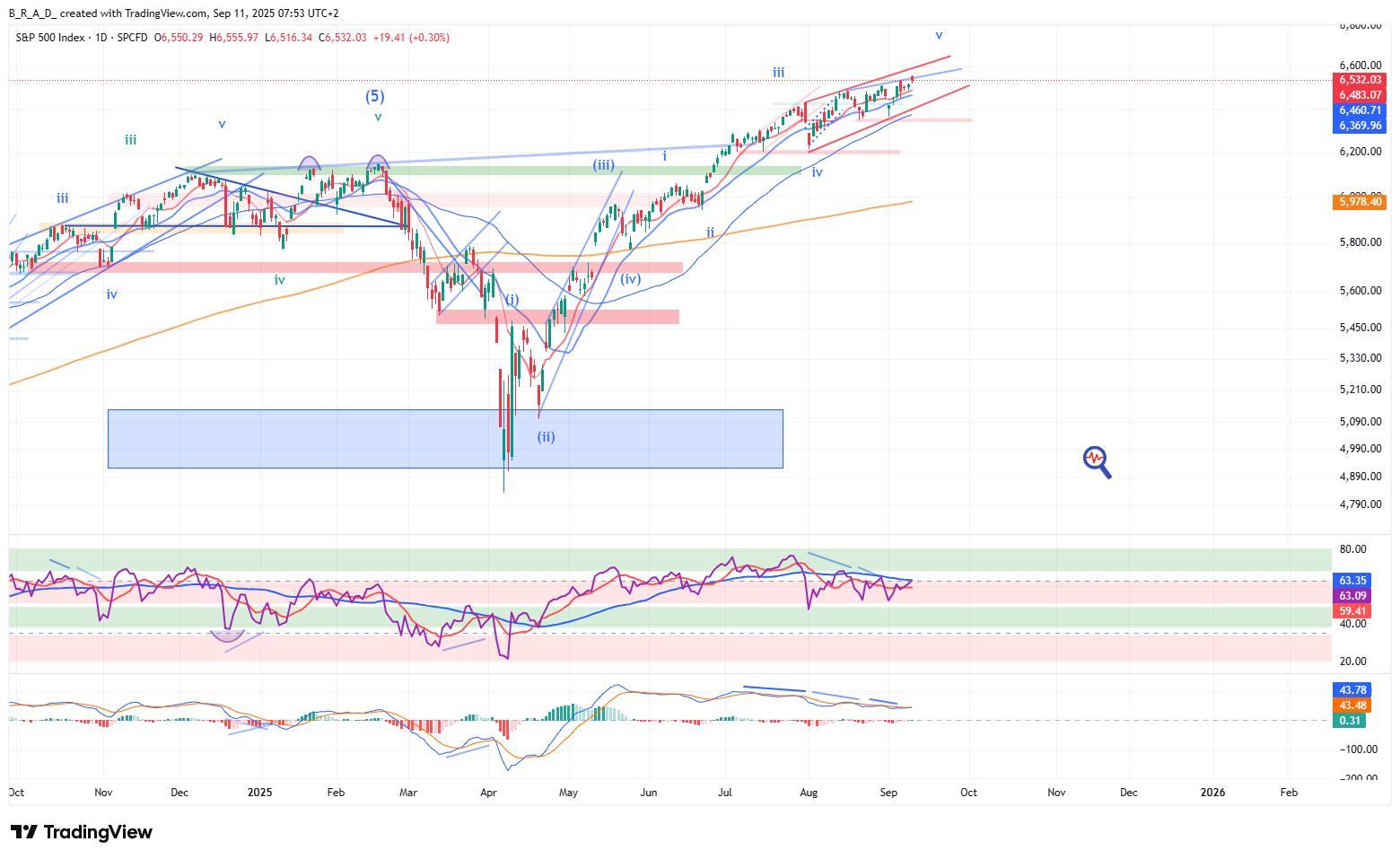Image resolution: width=1400 pixels, height=859 pixels.
Task: Click the Sep label on time axis
Action: point(888,793)
